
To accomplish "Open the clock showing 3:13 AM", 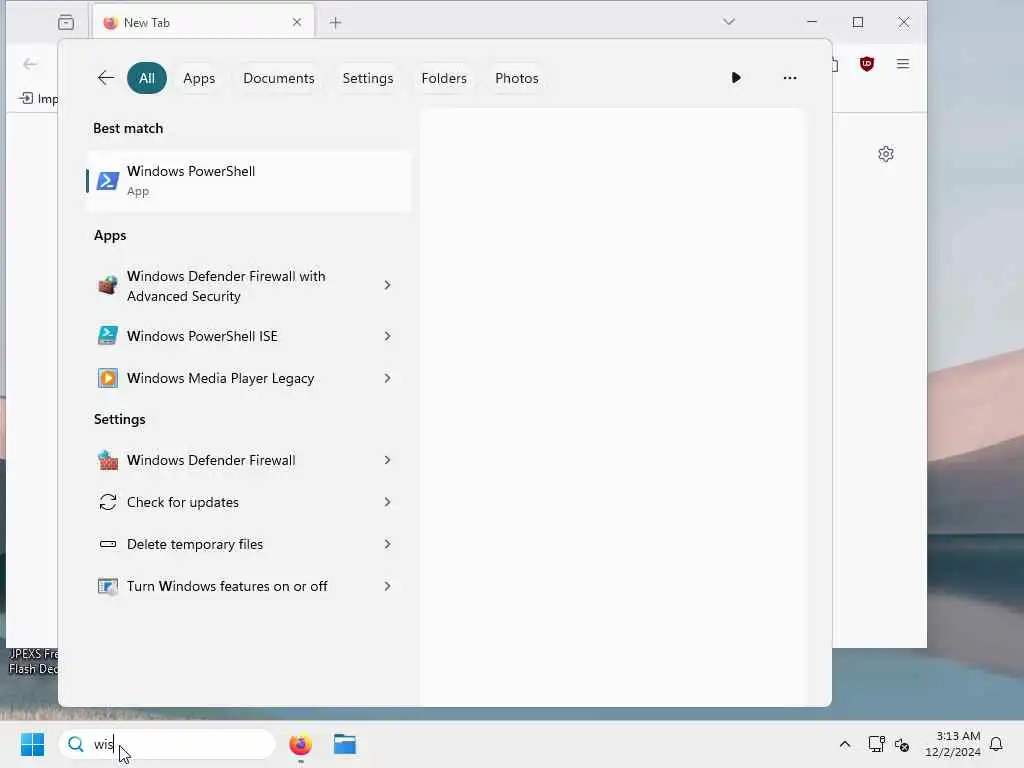I will point(952,744).
